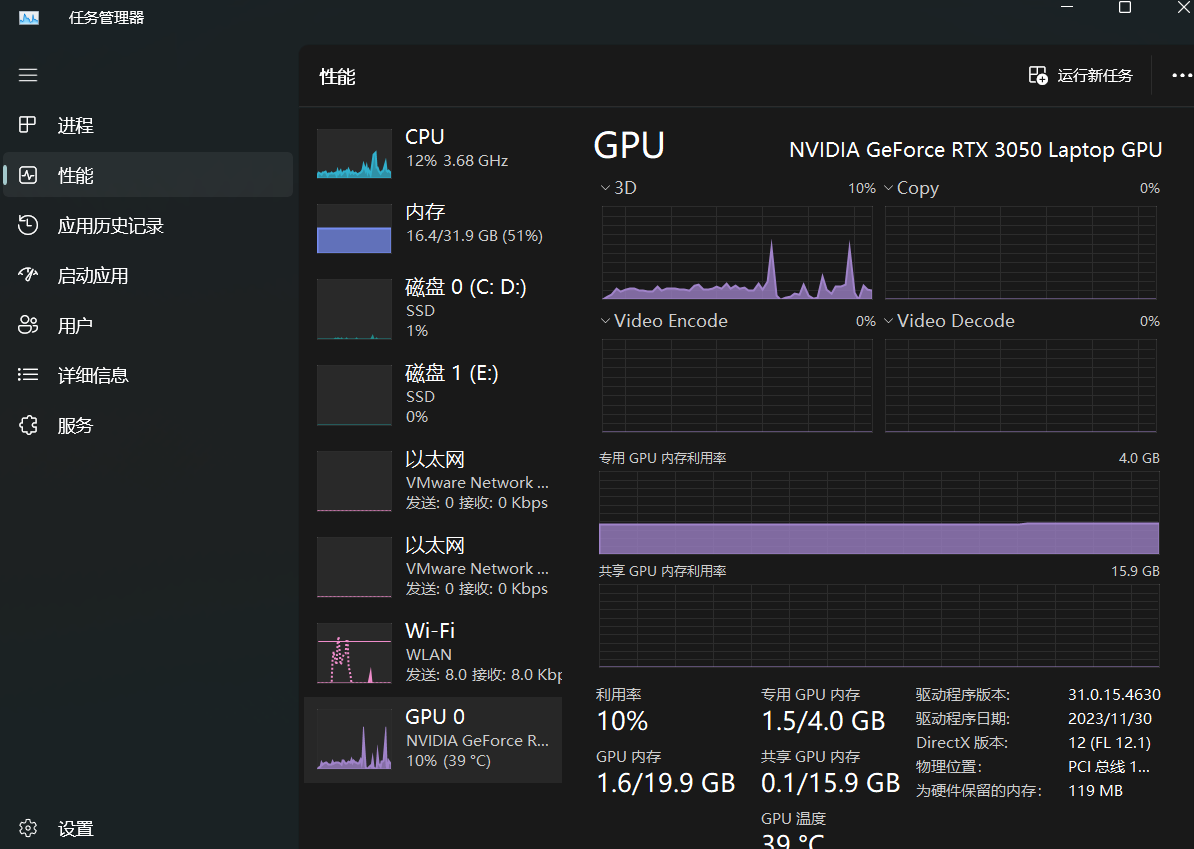Click the 物理位置 PCI 总线 value
Viewport: 1194px width, 849px height.
pyautogui.click(x=1109, y=767)
